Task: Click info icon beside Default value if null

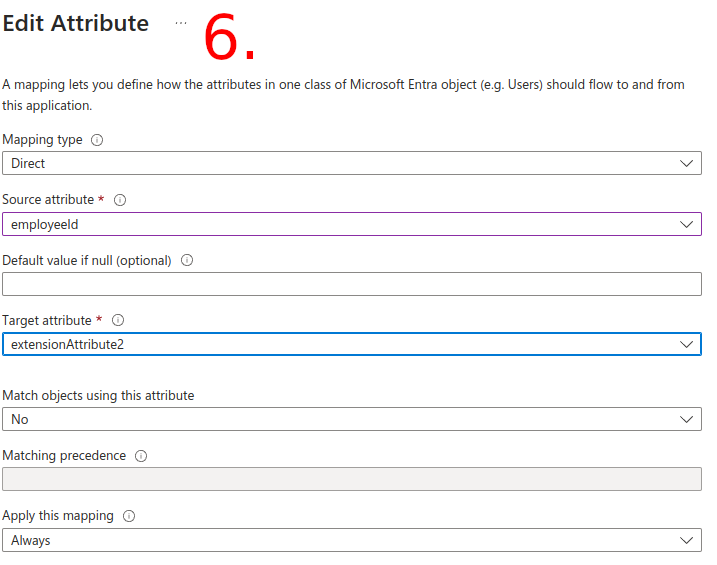Action: pos(187,261)
